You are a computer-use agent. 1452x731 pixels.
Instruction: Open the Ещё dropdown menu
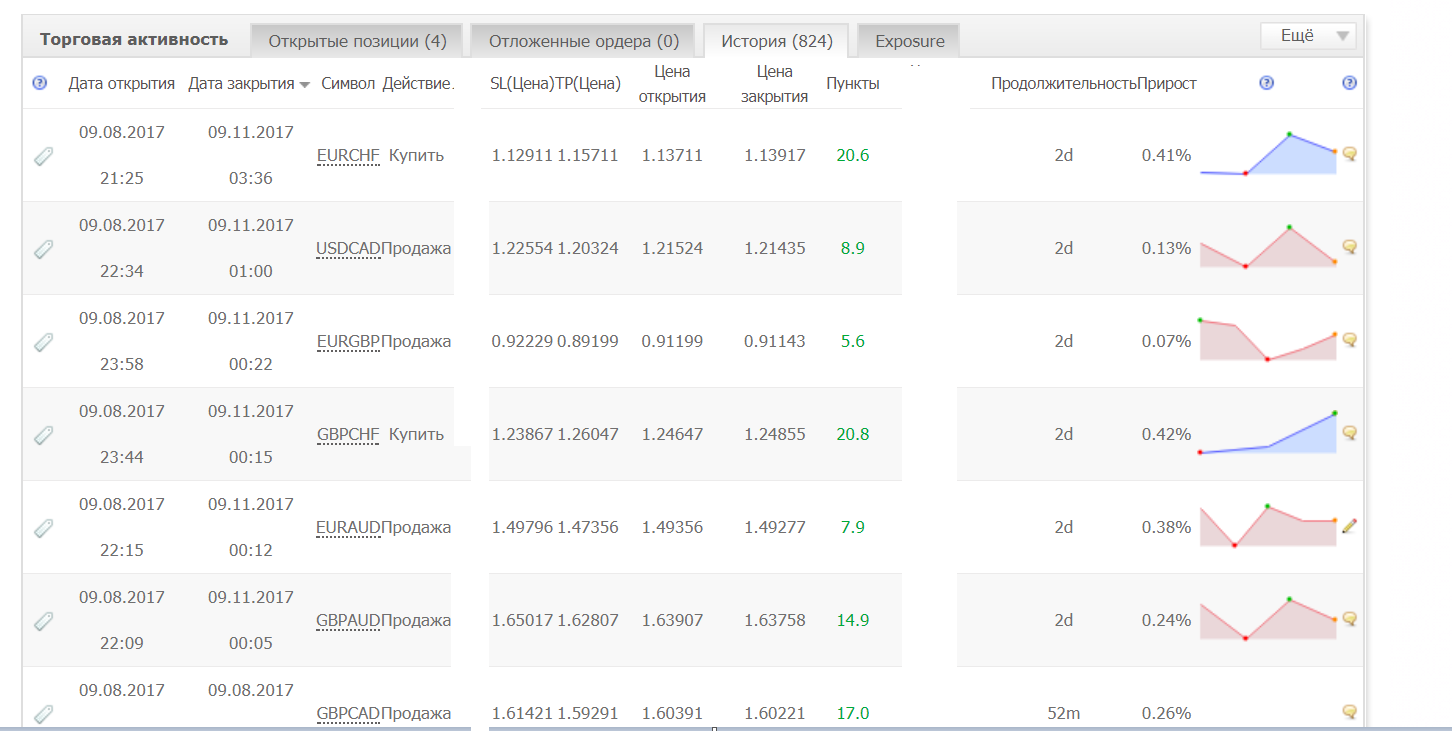coord(1309,36)
